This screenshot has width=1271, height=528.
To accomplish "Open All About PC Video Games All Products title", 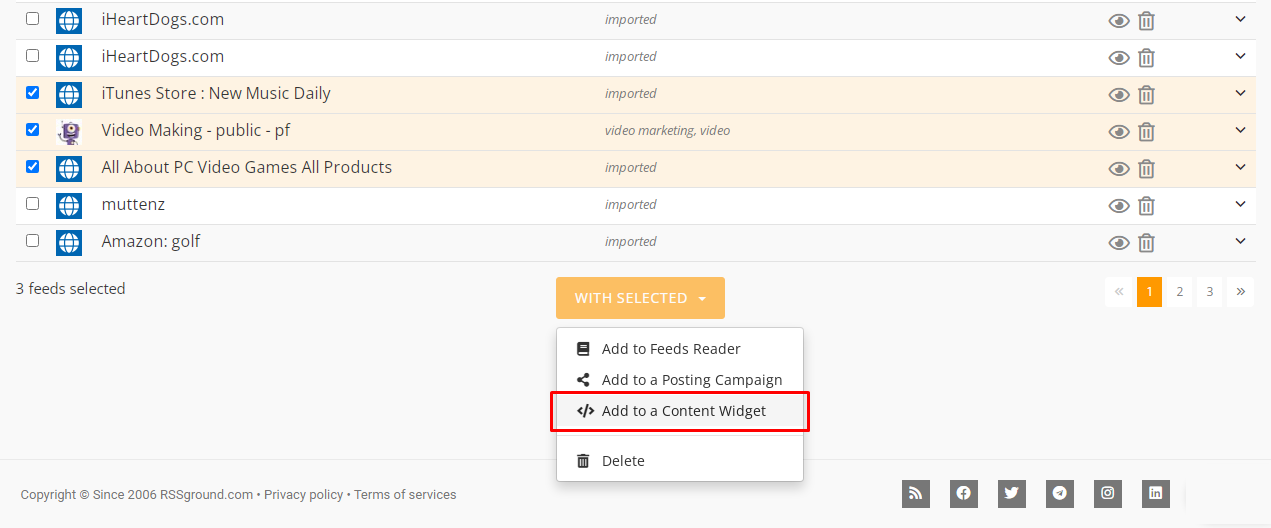I will [x=247, y=167].
